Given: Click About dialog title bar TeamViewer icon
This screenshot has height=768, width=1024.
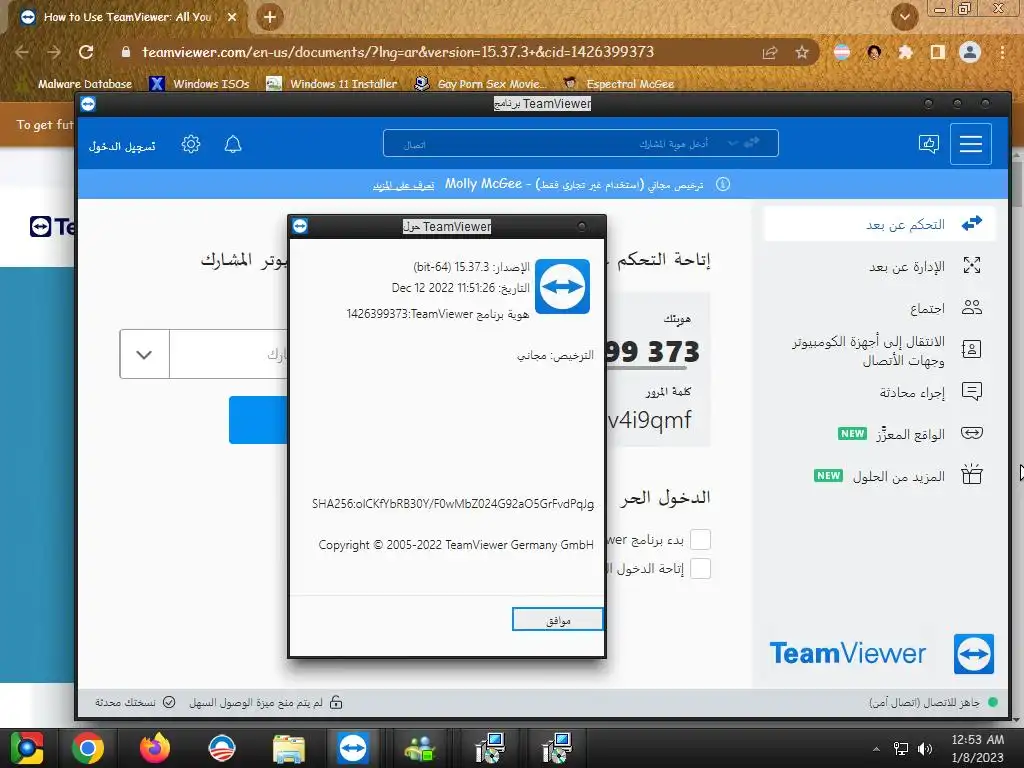Looking at the screenshot, I should point(300,226).
